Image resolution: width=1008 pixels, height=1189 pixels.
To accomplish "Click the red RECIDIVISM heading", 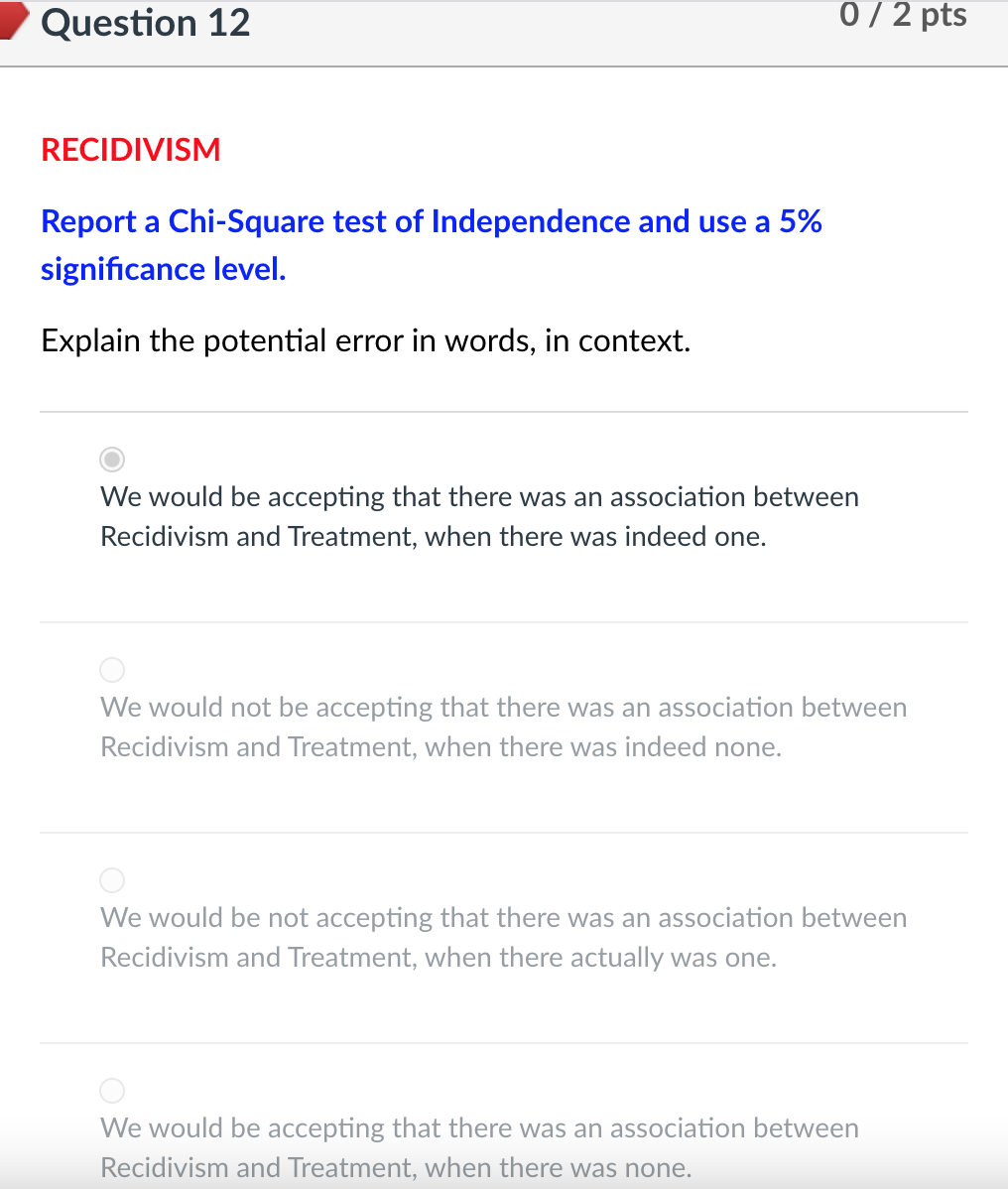I will pos(130,150).
